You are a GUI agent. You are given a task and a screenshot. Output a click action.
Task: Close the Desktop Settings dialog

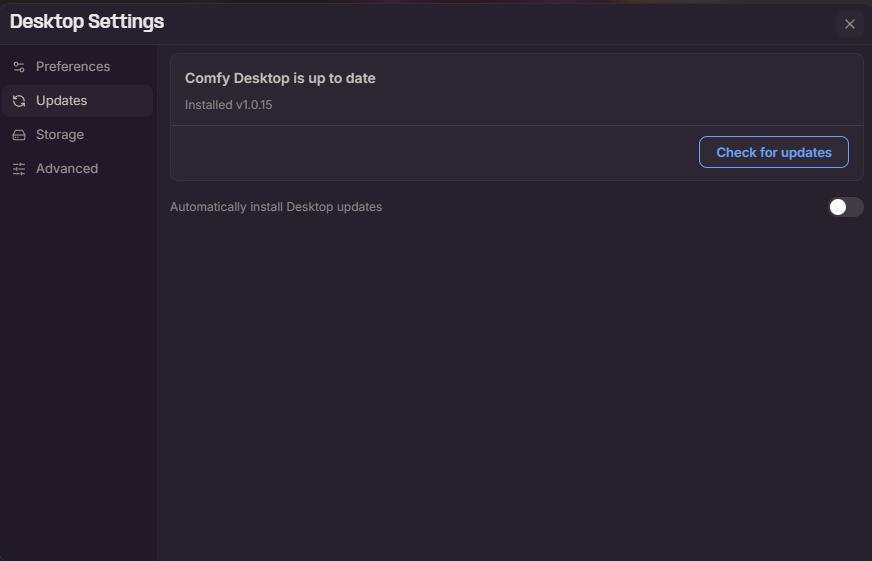point(849,24)
